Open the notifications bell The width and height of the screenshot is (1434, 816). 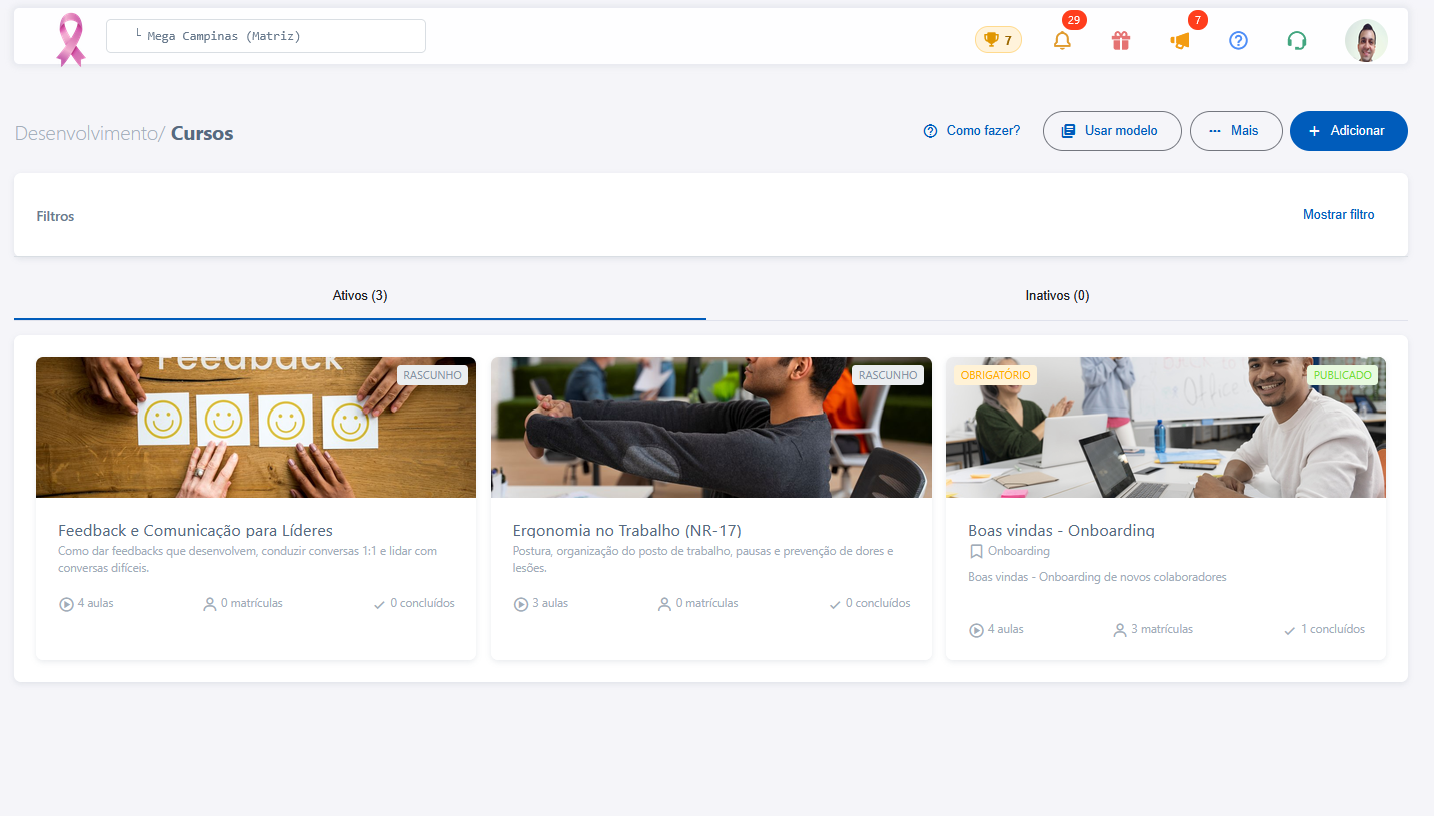(x=1062, y=40)
